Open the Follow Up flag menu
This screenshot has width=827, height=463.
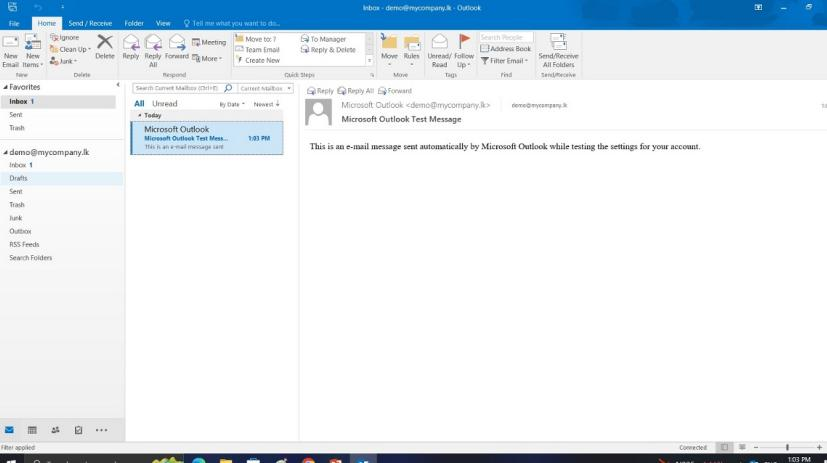(x=464, y=51)
